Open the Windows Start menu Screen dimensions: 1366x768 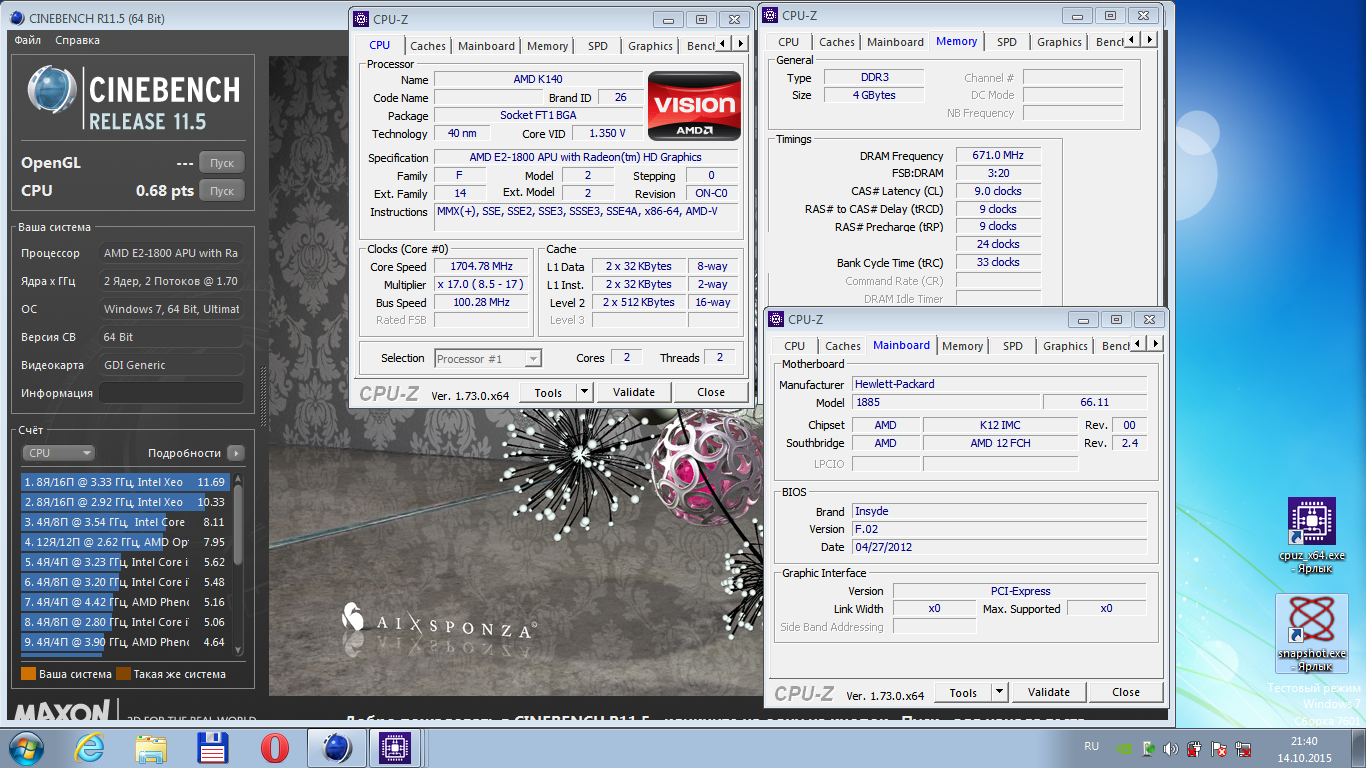point(25,747)
